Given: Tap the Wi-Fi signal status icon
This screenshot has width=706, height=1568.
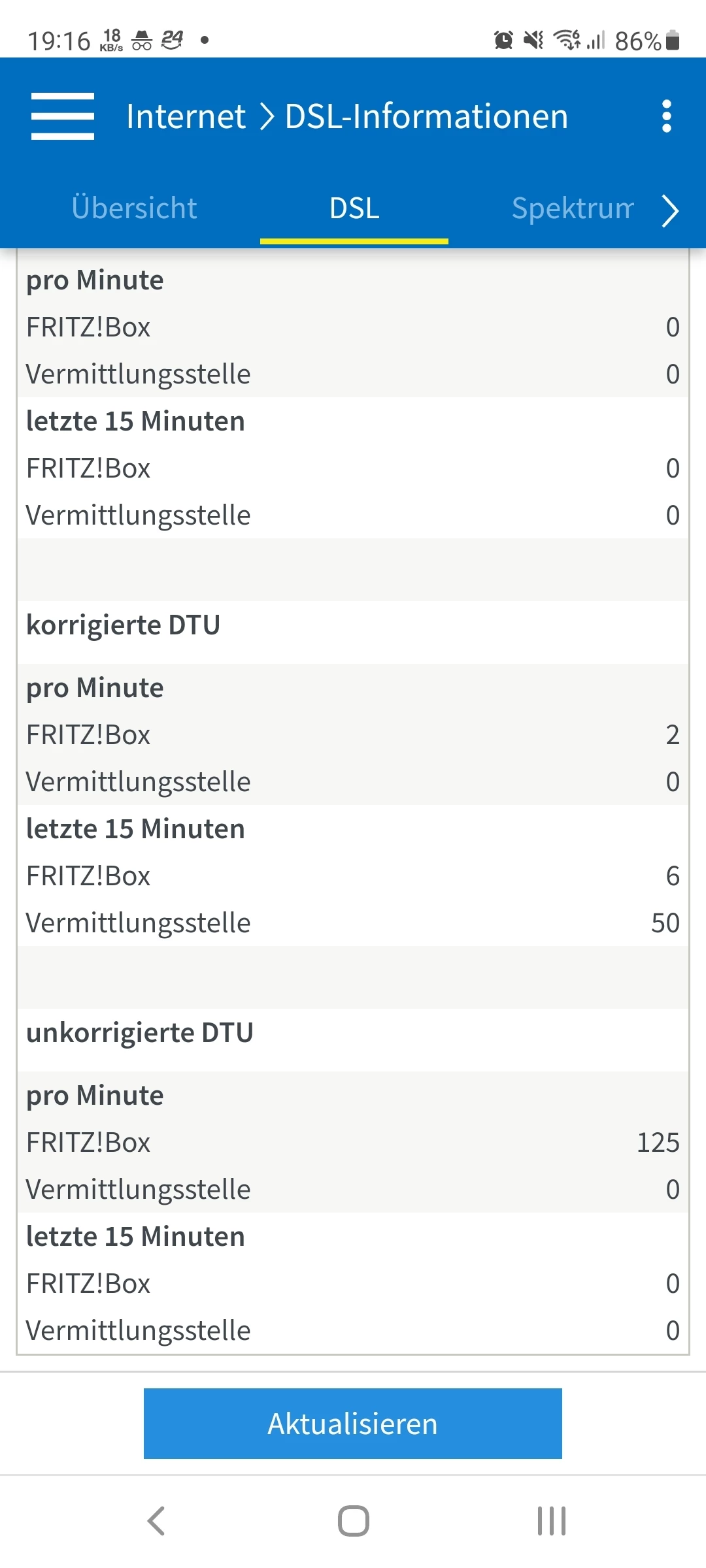Looking at the screenshot, I should point(567,41).
